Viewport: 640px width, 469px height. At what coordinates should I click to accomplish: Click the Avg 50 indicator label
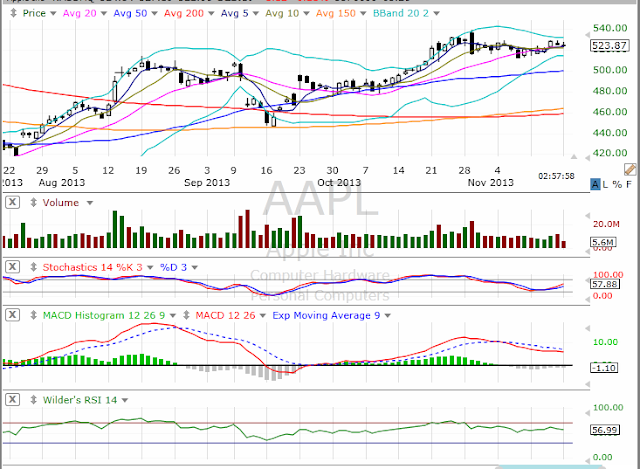pyautogui.click(x=130, y=13)
